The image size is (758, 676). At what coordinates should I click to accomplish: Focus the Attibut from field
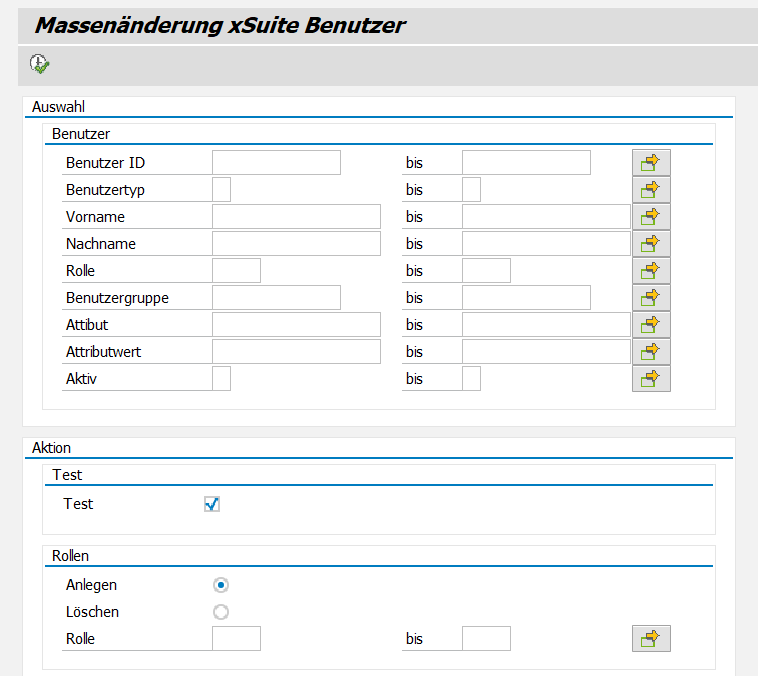click(296, 324)
